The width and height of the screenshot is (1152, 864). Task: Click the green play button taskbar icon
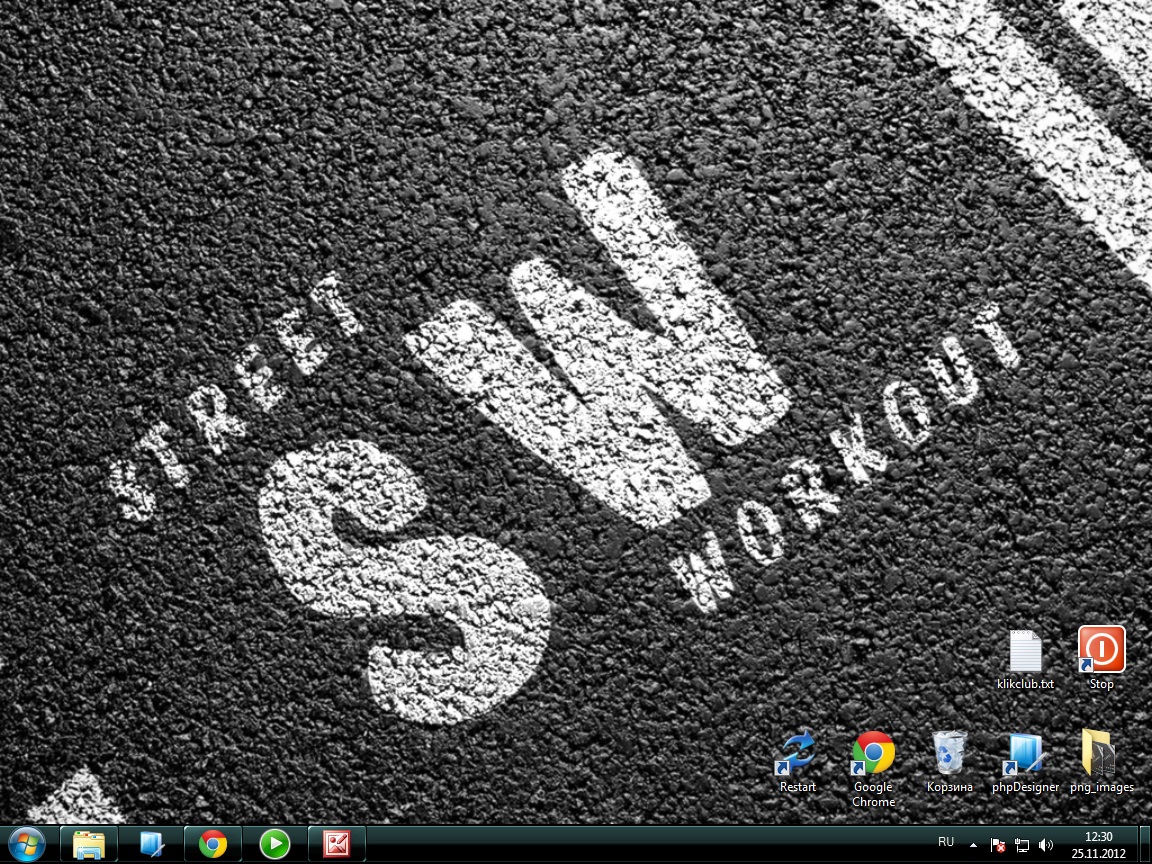(x=274, y=844)
